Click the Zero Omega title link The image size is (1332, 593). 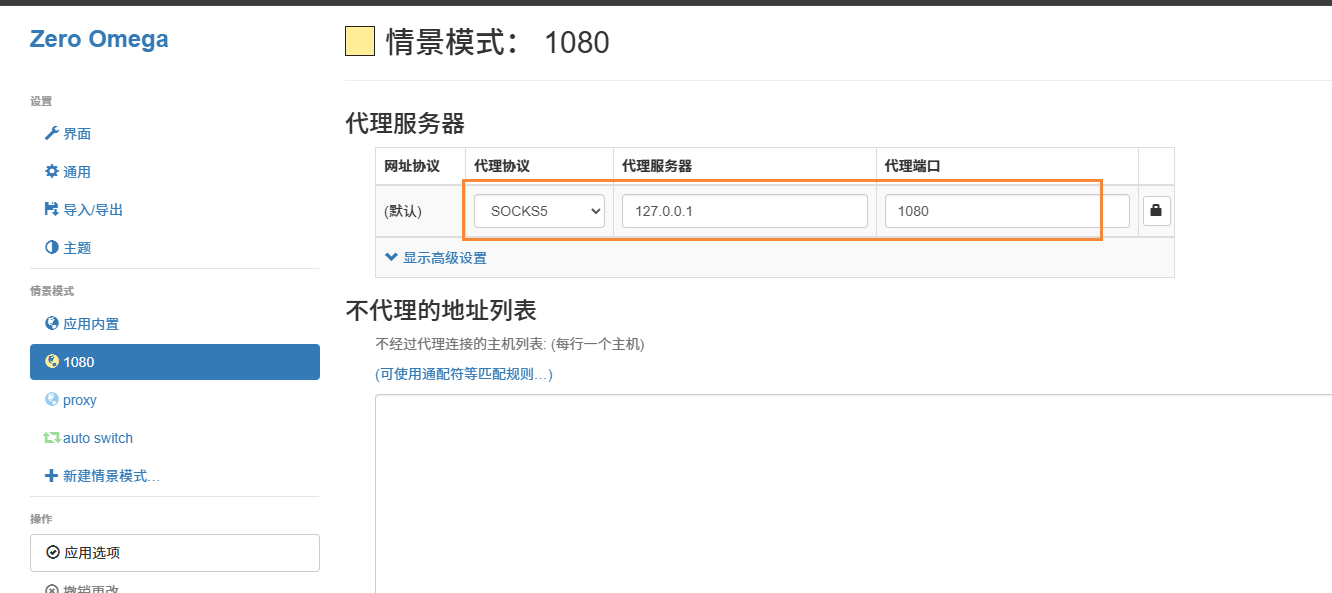point(99,39)
